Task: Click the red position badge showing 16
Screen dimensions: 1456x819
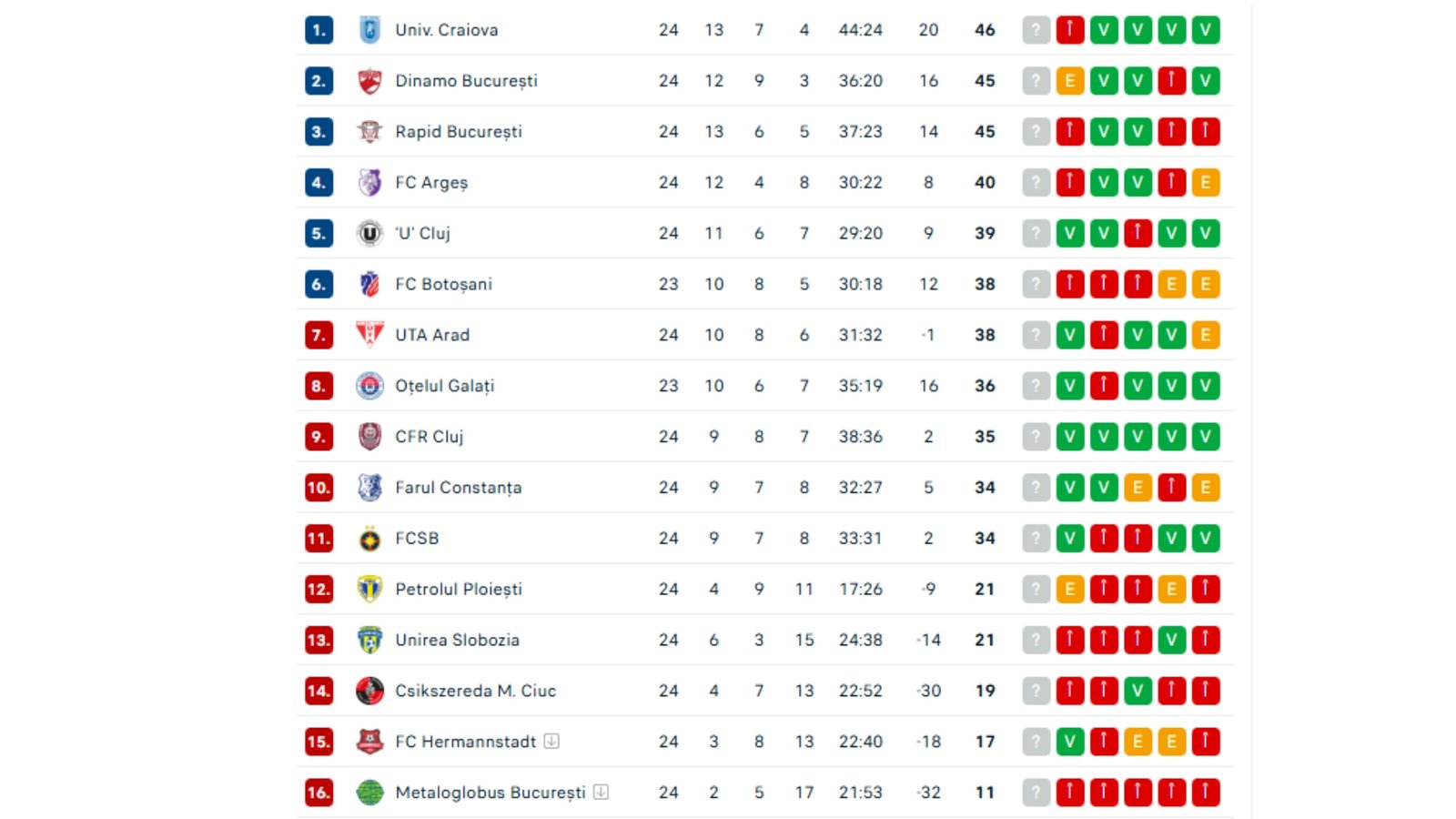Action: (317, 792)
